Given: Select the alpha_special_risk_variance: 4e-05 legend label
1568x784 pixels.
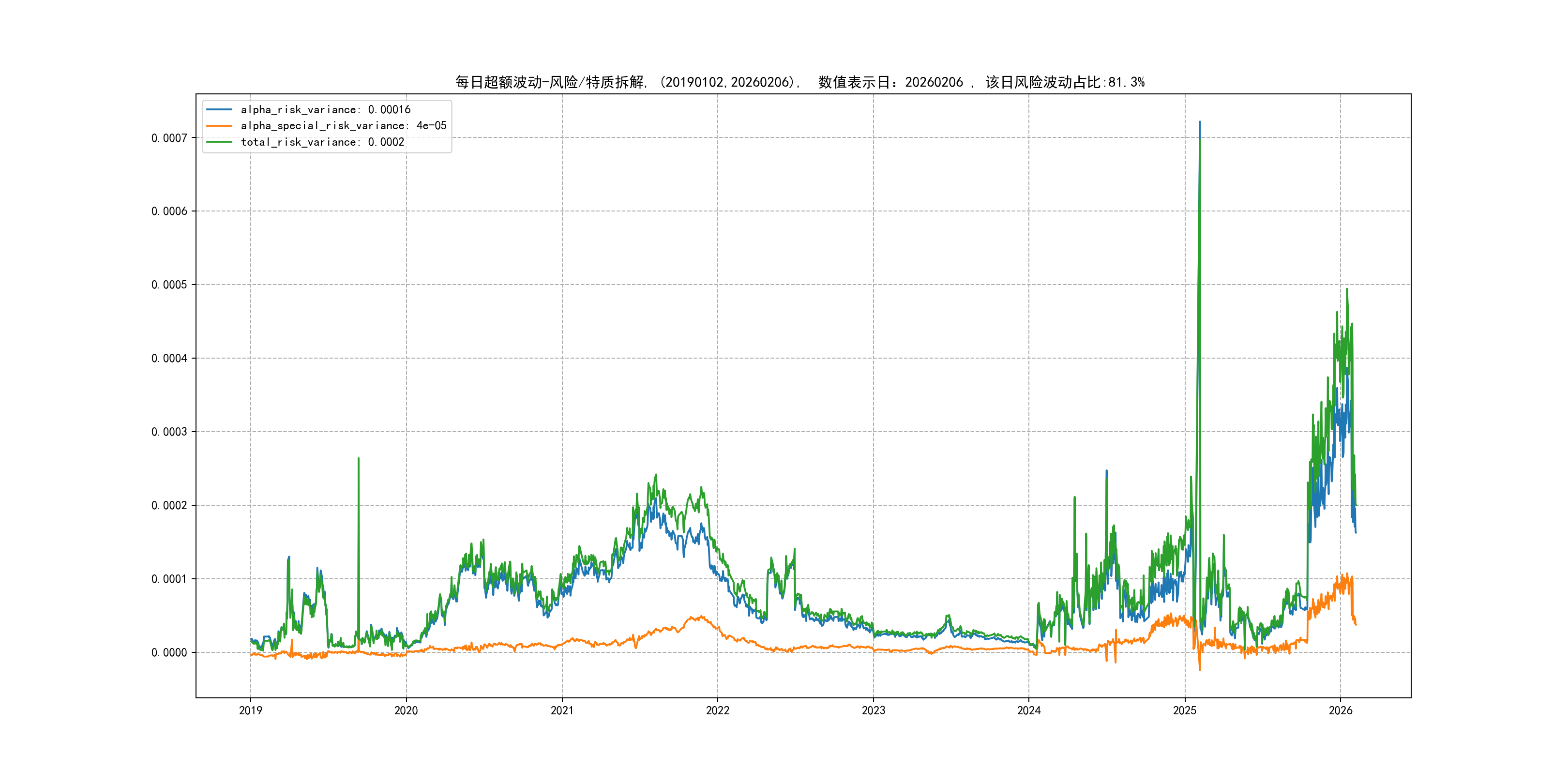Looking at the screenshot, I should [343, 126].
